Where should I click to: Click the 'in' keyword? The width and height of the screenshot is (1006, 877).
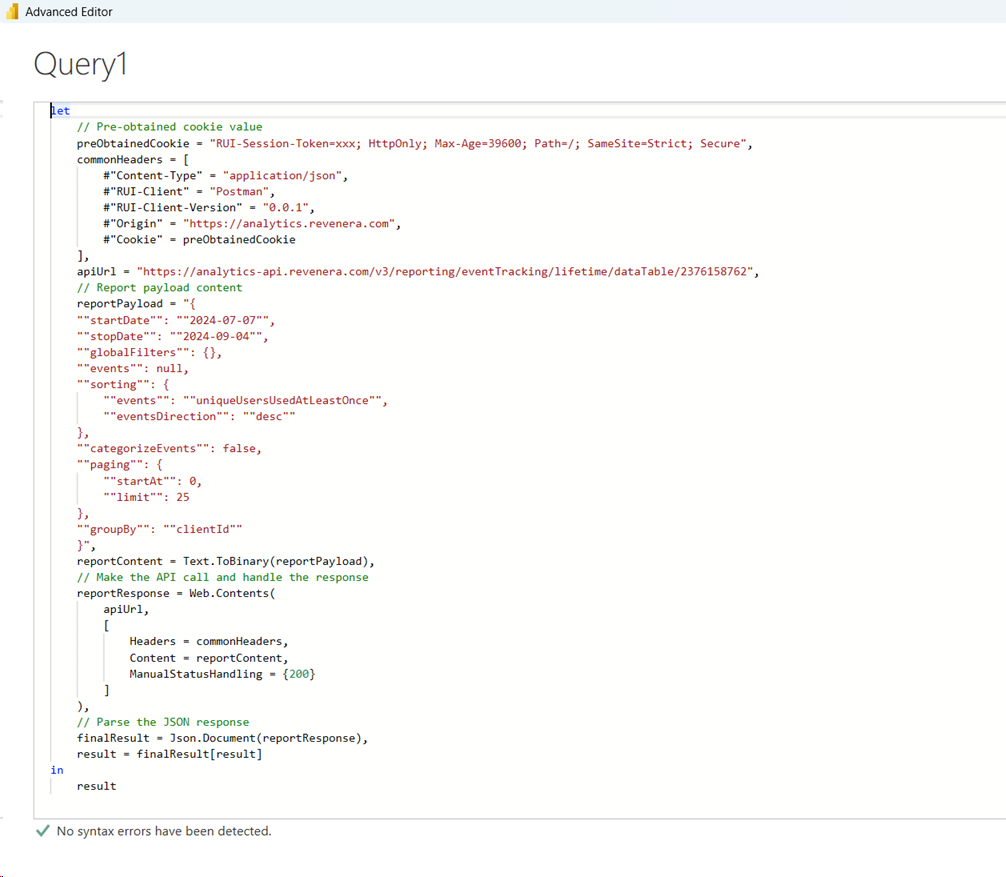point(57,771)
